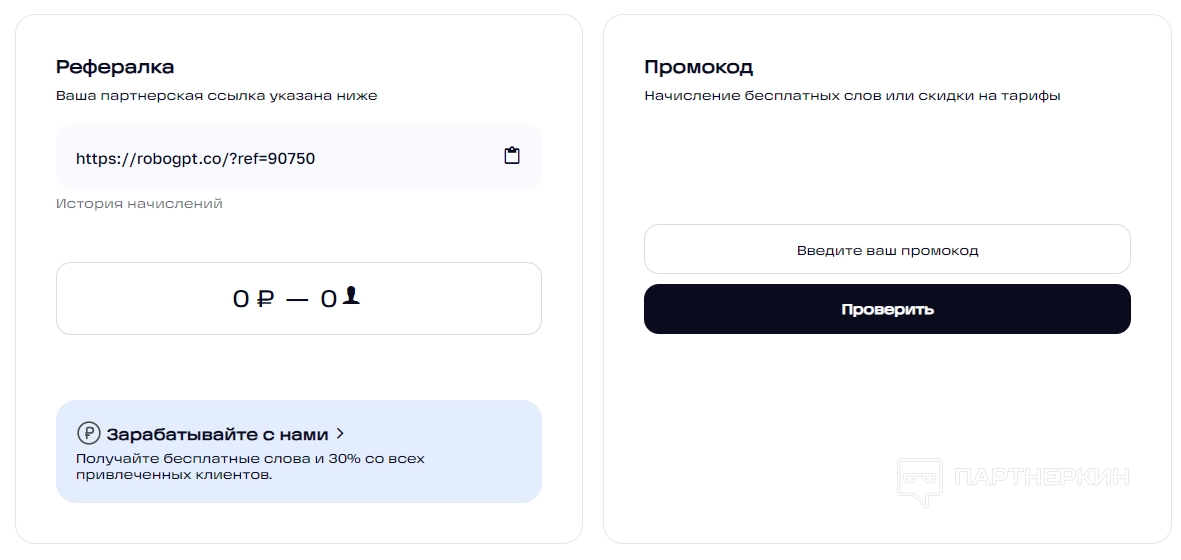Click the ruble sign in the earnings box
The image size is (1181, 560).
point(265,299)
